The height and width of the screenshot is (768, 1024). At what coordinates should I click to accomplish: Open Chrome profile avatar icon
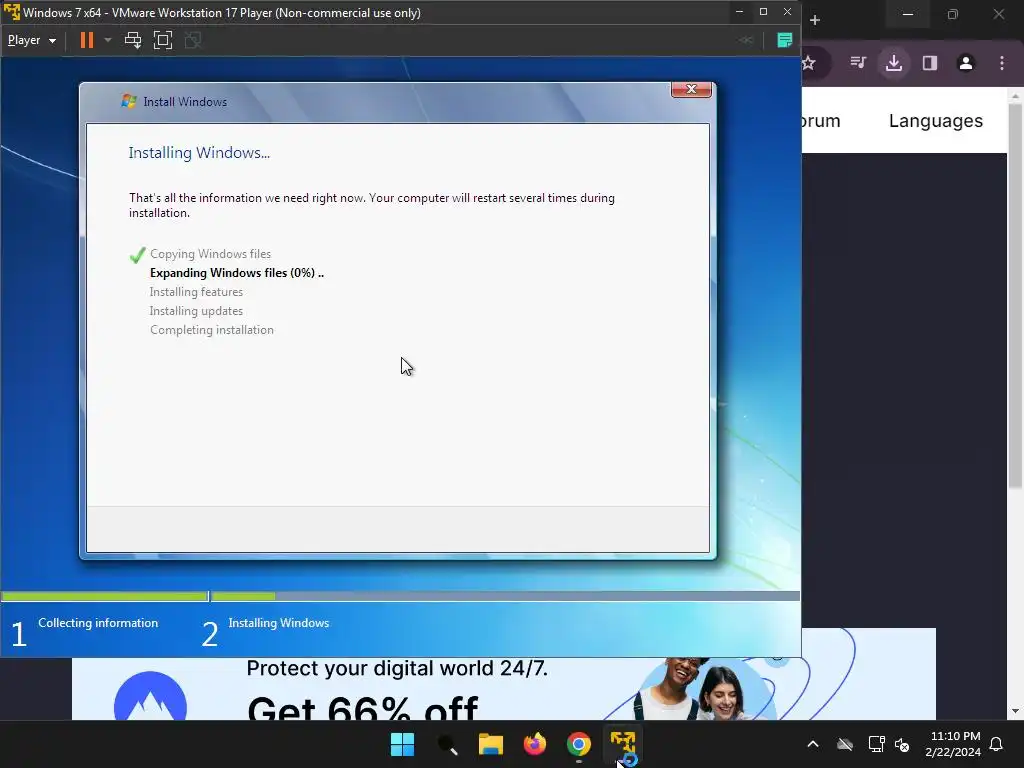tap(966, 63)
